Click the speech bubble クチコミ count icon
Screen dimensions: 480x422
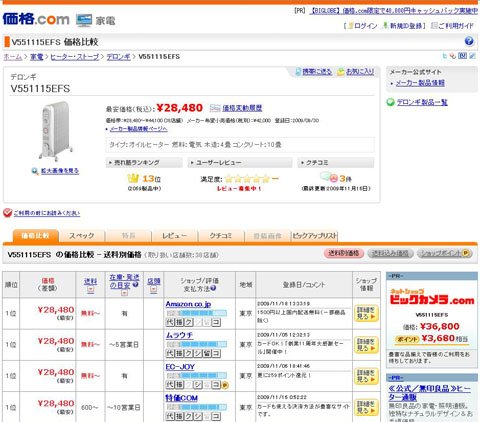pos(329,177)
